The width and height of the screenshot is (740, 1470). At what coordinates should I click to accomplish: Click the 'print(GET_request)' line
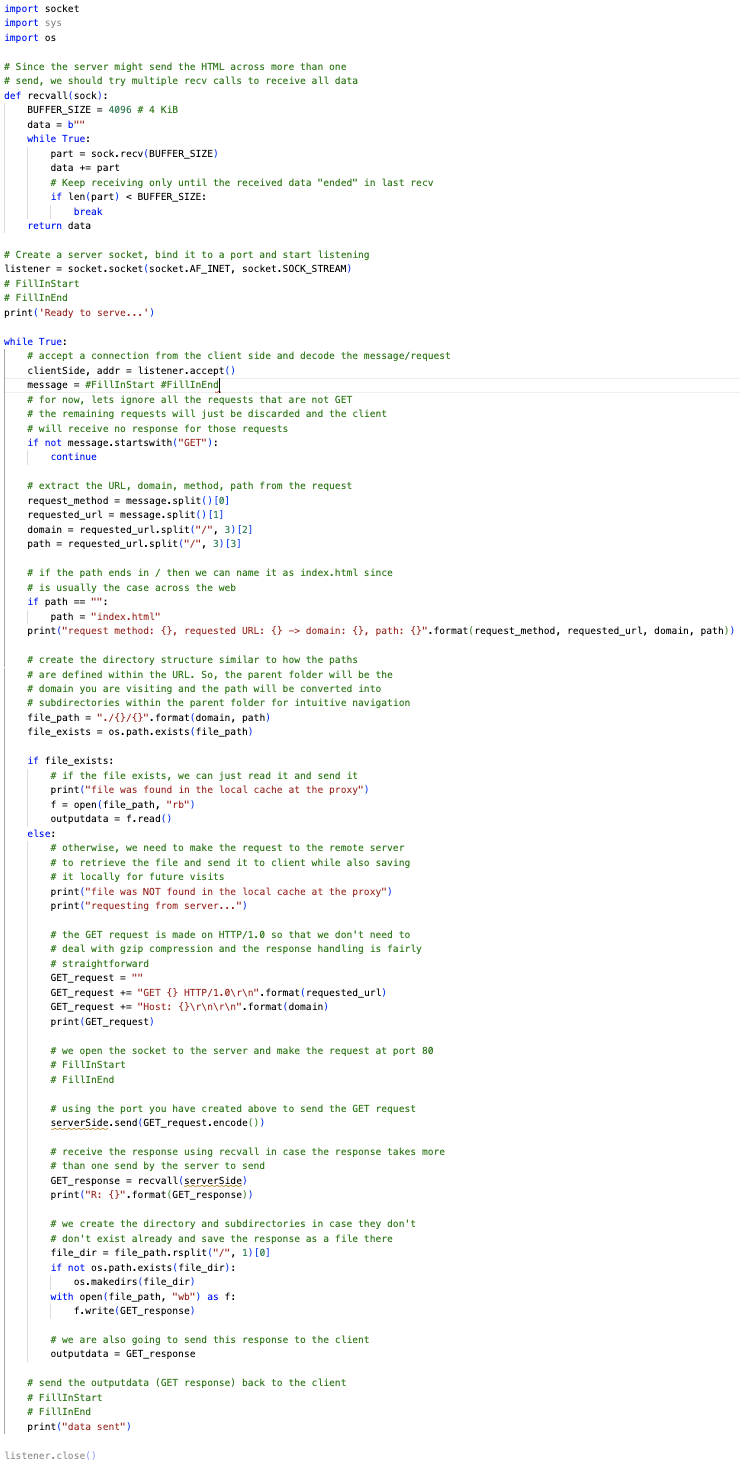pyautogui.click(x=103, y=1021)
